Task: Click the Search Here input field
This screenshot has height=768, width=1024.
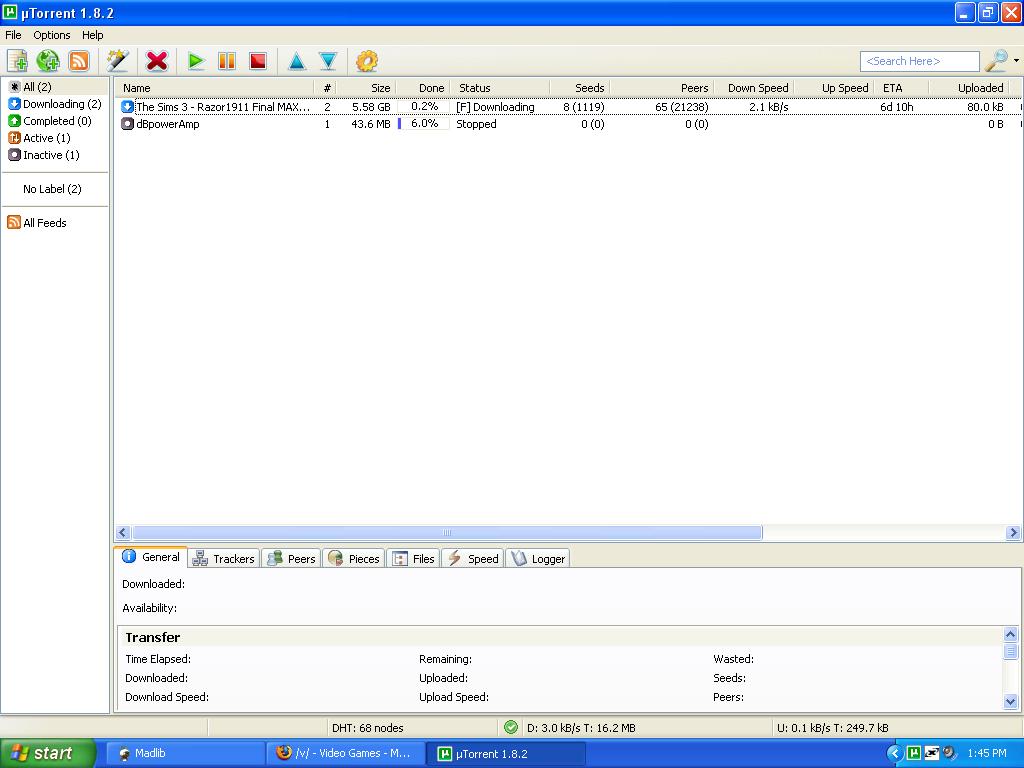Action: (919, 61)
